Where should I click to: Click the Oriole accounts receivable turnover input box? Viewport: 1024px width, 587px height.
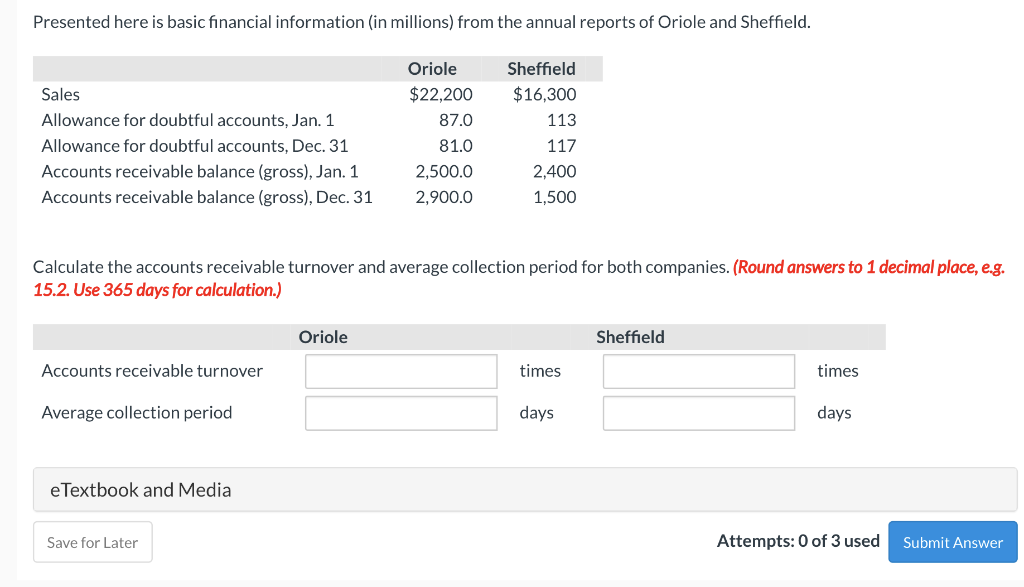click(400, 371)
